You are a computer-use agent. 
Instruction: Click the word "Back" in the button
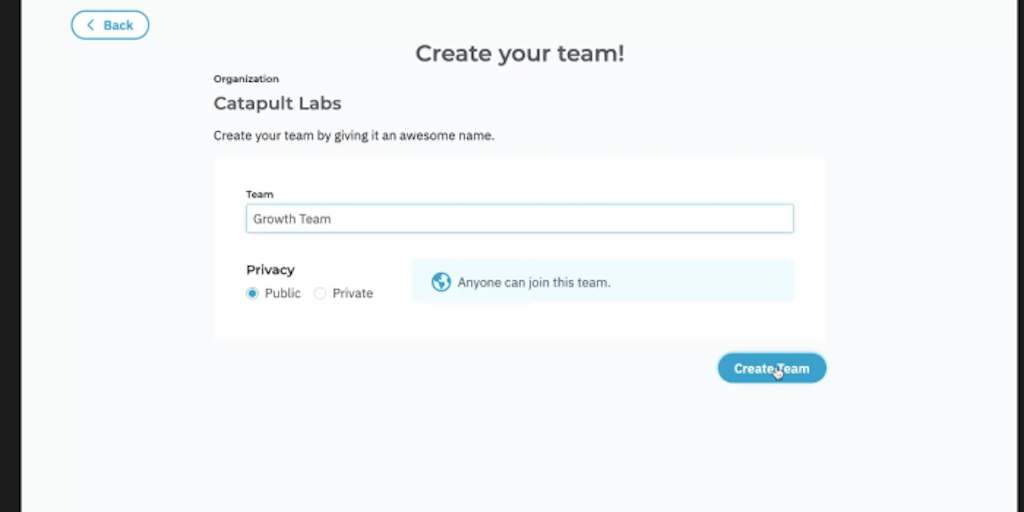118,25
